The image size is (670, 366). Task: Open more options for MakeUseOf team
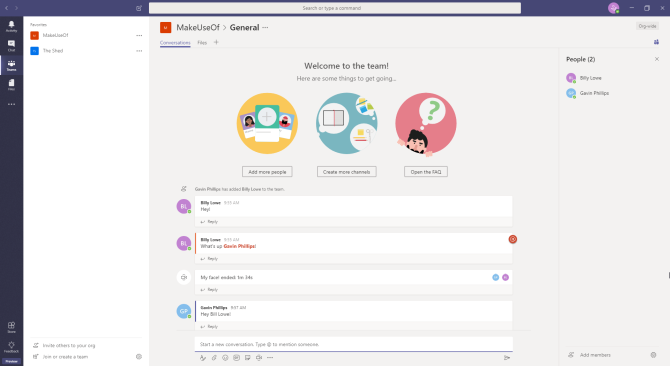pos(139,35)
